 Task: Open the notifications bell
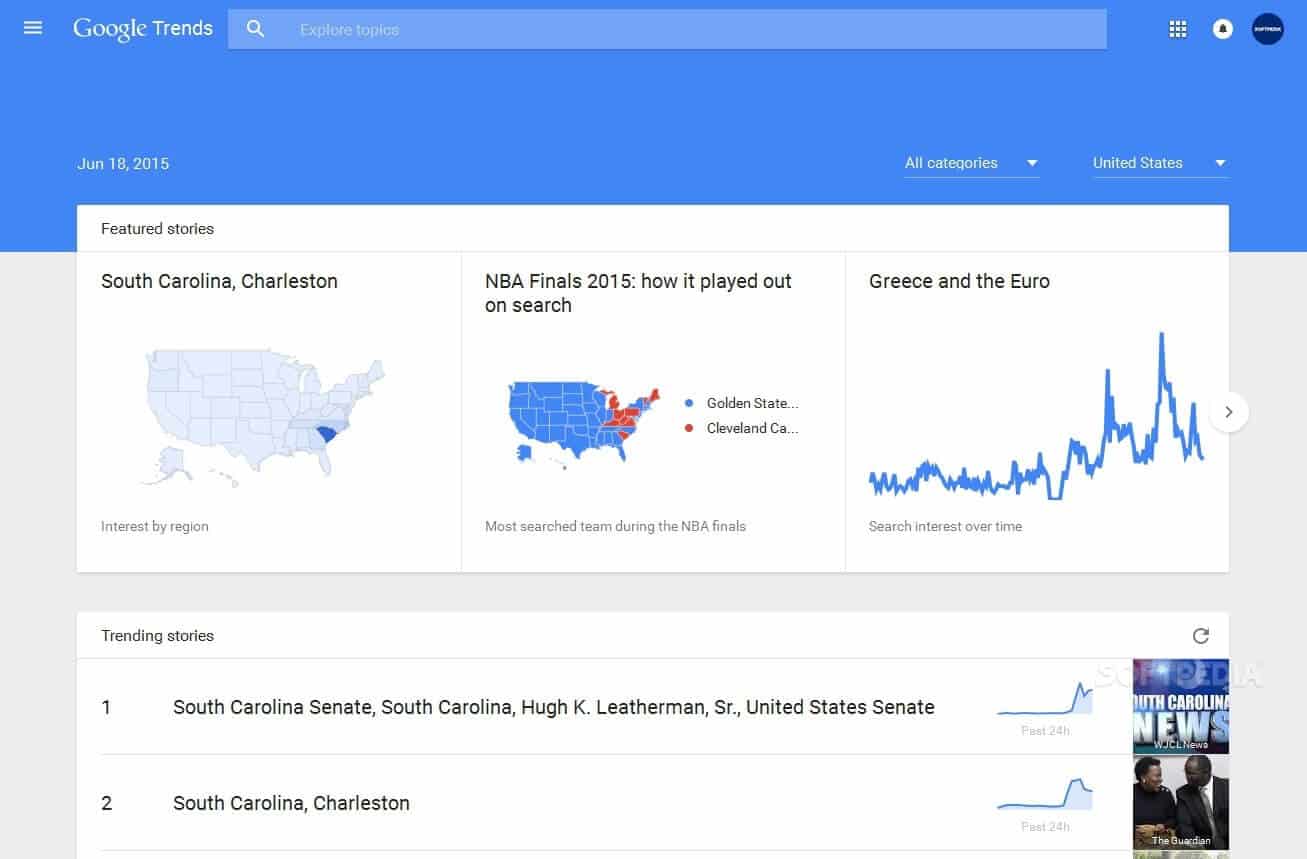[x=1222, y=29]
